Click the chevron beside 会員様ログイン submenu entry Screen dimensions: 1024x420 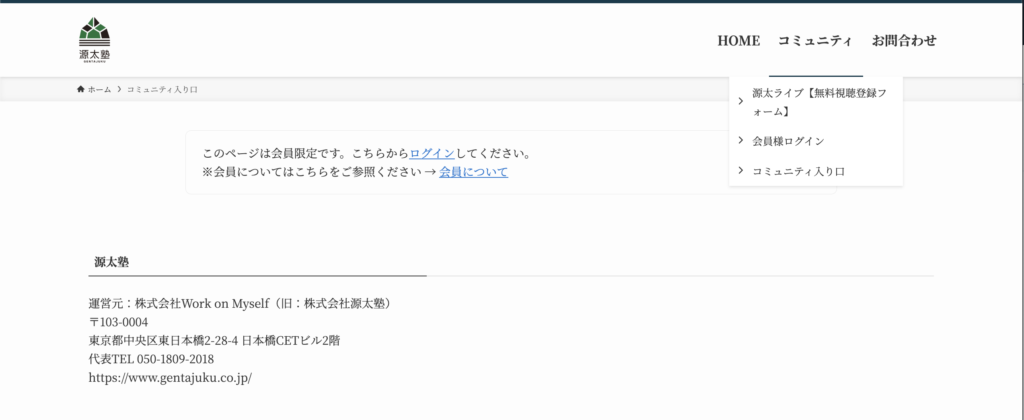click(x=740, y=141)
